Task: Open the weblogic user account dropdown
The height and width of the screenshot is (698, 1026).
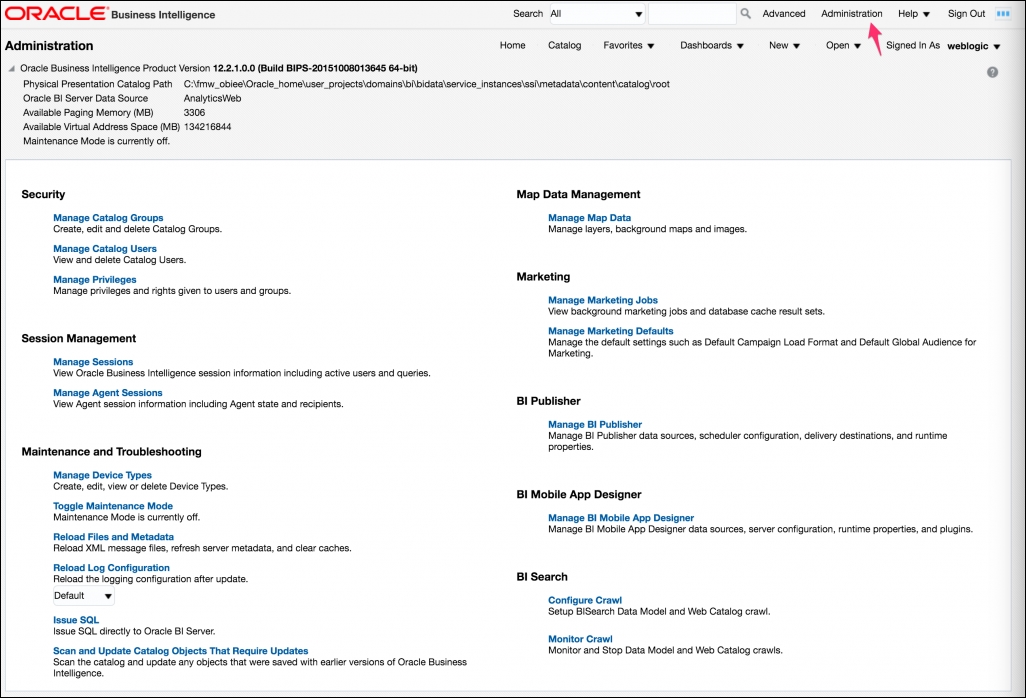Action: click(974, 46)
